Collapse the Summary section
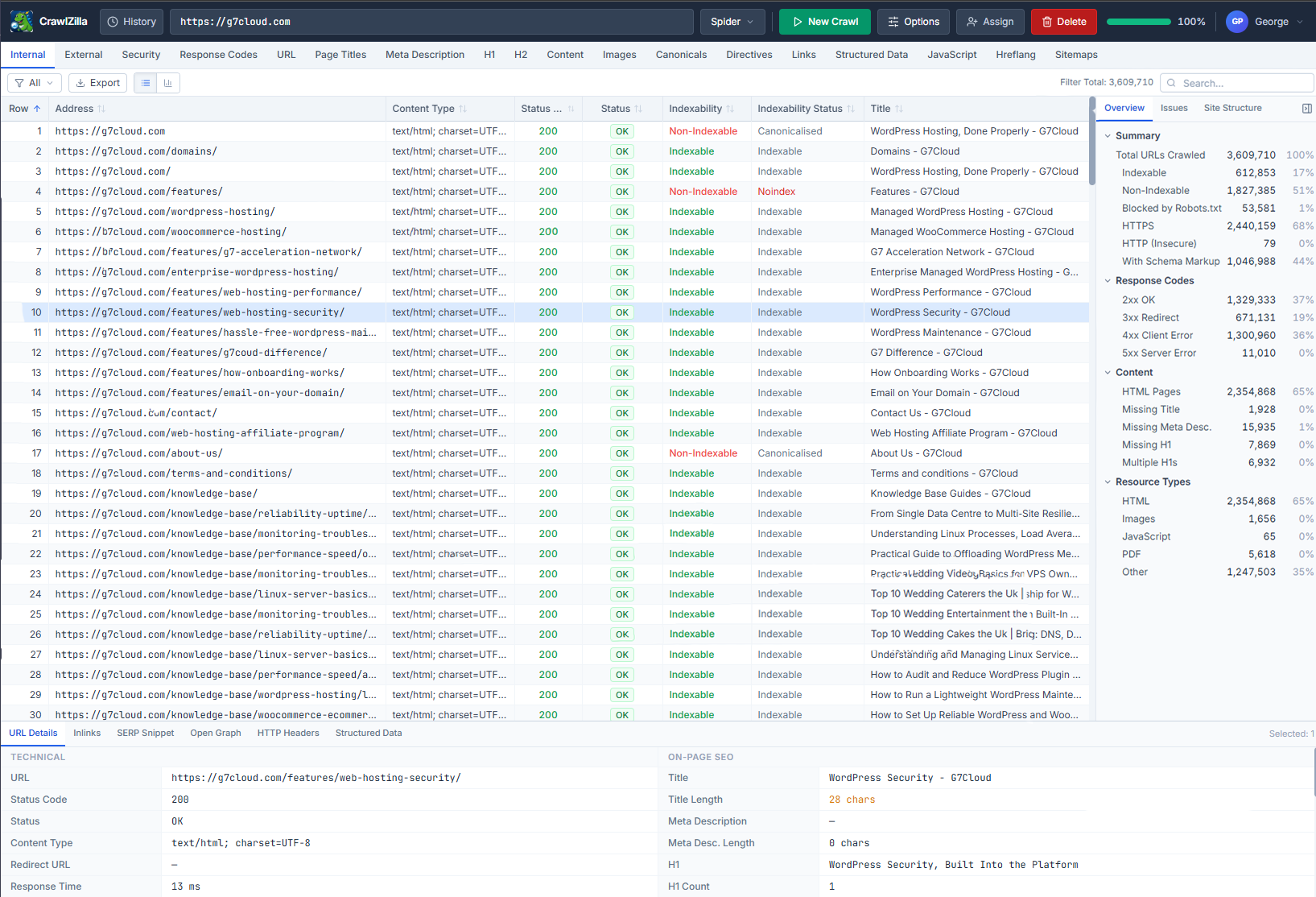Screen dimensions: 1316x897 click(x=1108, y=135)
